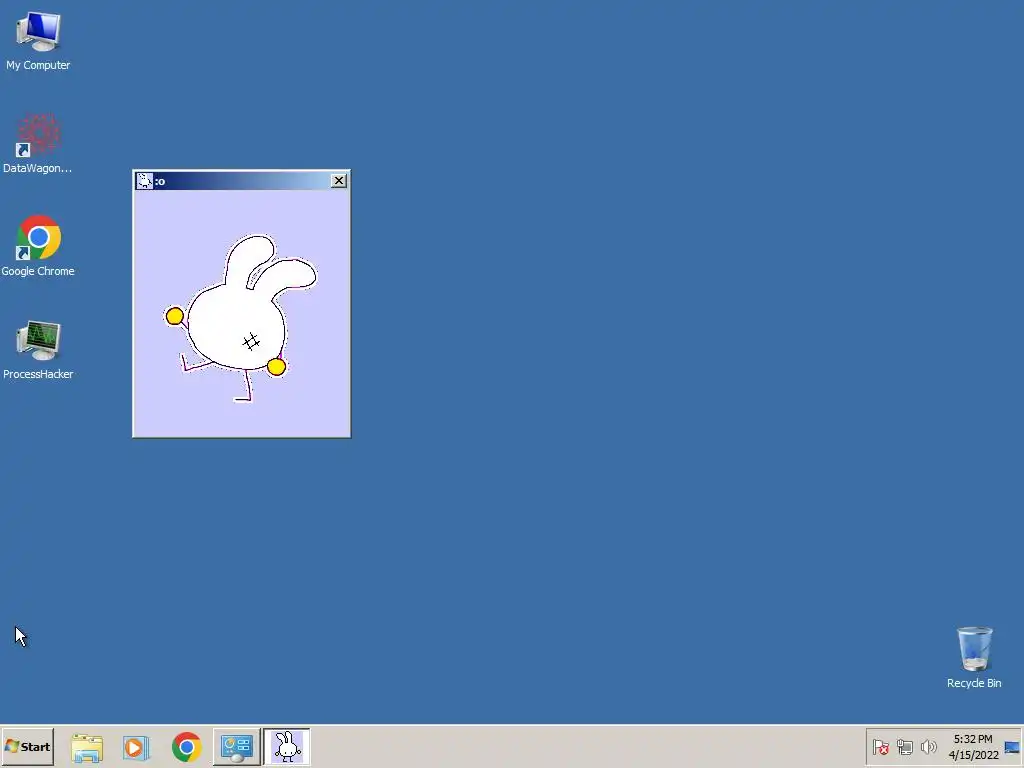Switch to the control panel taskbar item
Screen dimensions: 1024x768
point(236,747)
